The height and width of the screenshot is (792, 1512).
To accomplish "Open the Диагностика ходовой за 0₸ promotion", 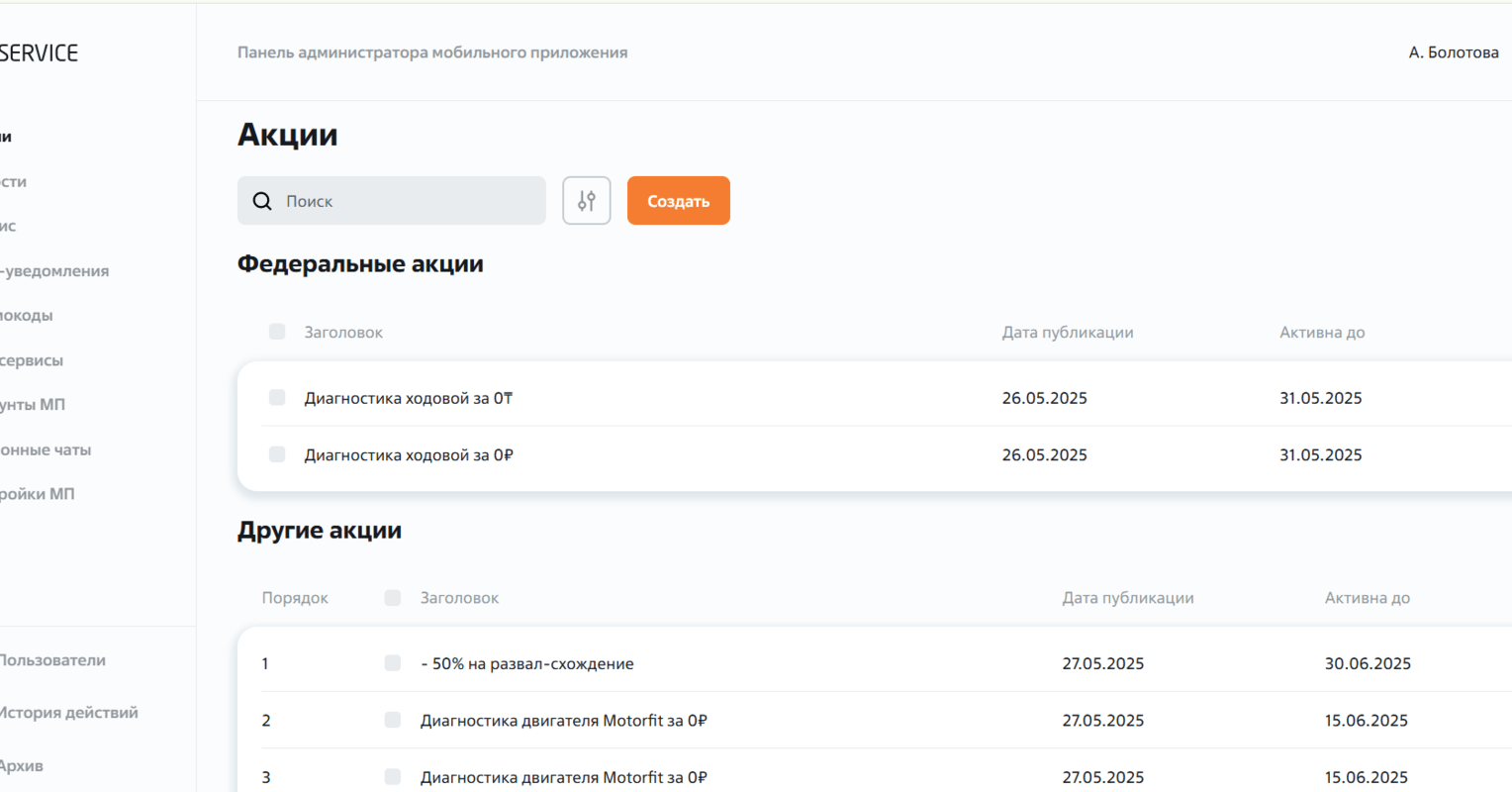I will 408,398.
